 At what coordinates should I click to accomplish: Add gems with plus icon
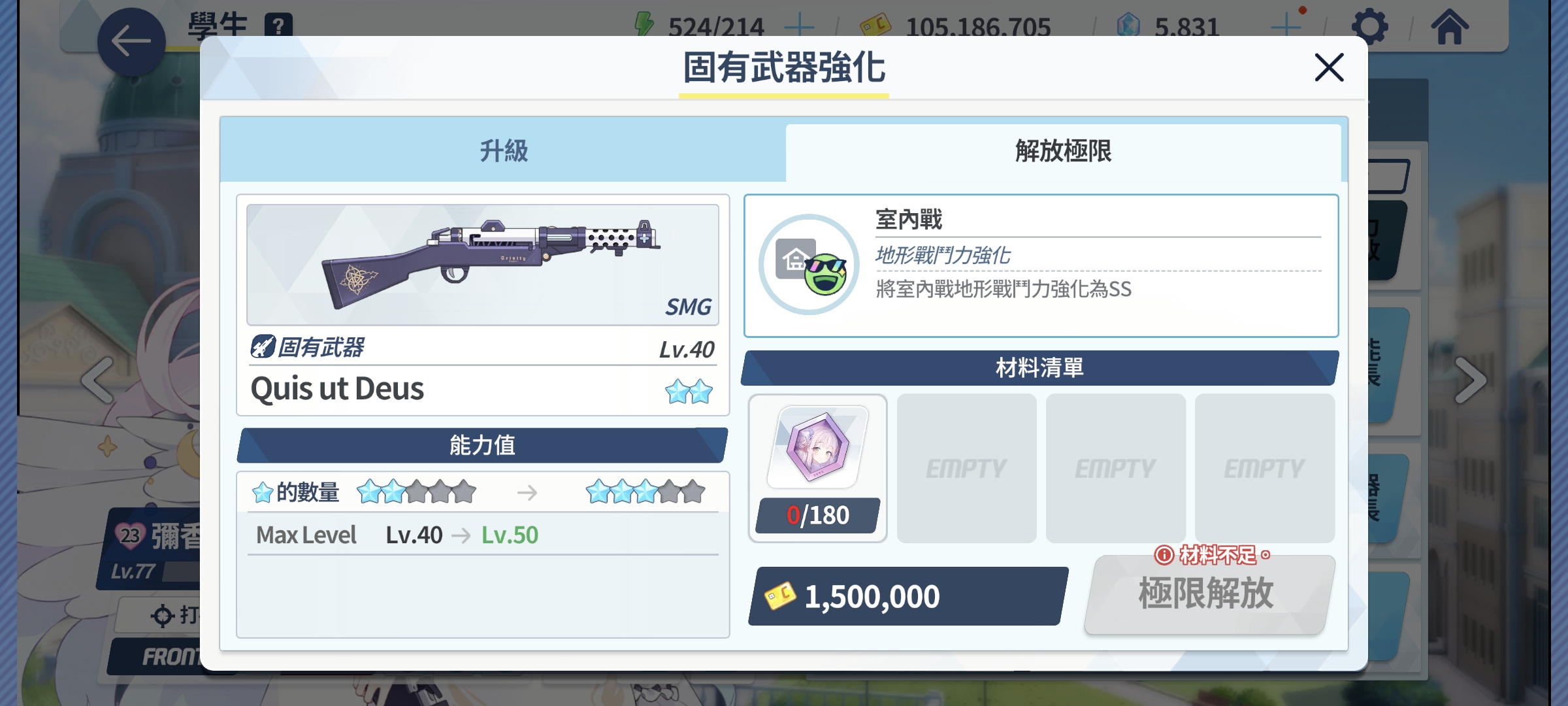1286,27
